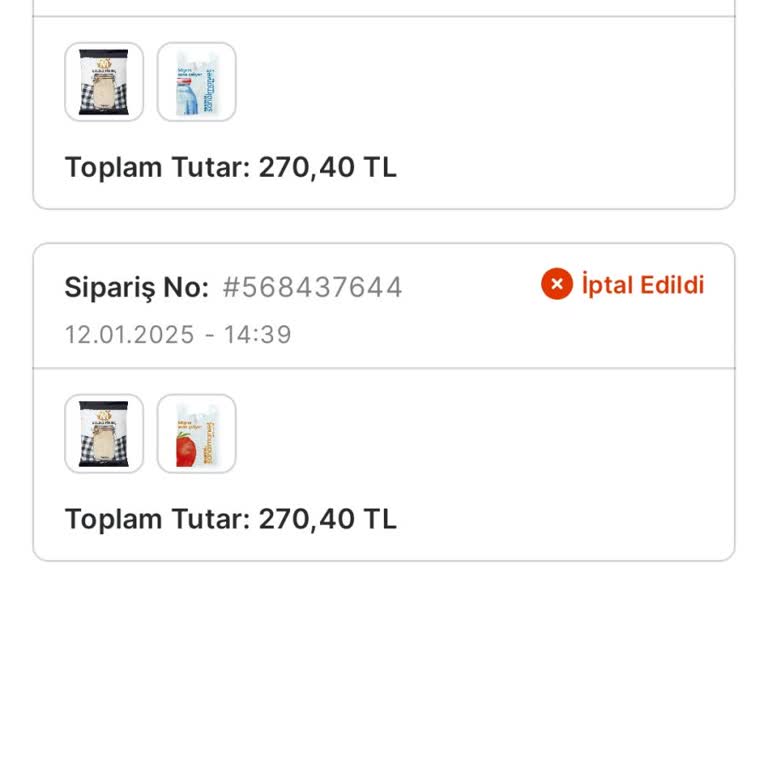
Task: Click the Sipariş No label
Action: coord(136,288)
